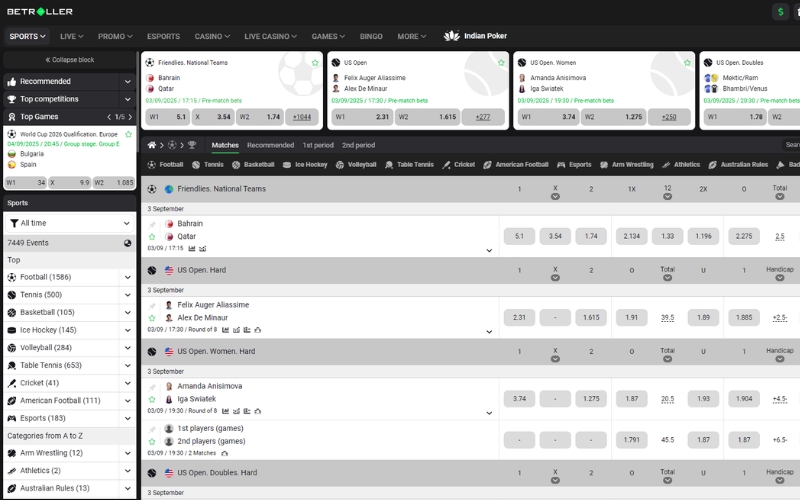This screenshot has height=500, width=800.
Task: Expand the Recommended section
Action: click(128, 82)
